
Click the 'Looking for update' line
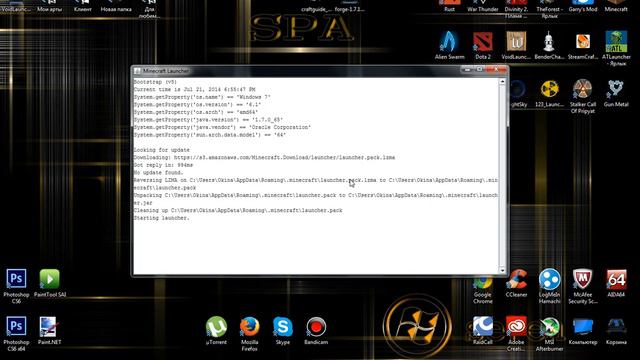point(162,150)
